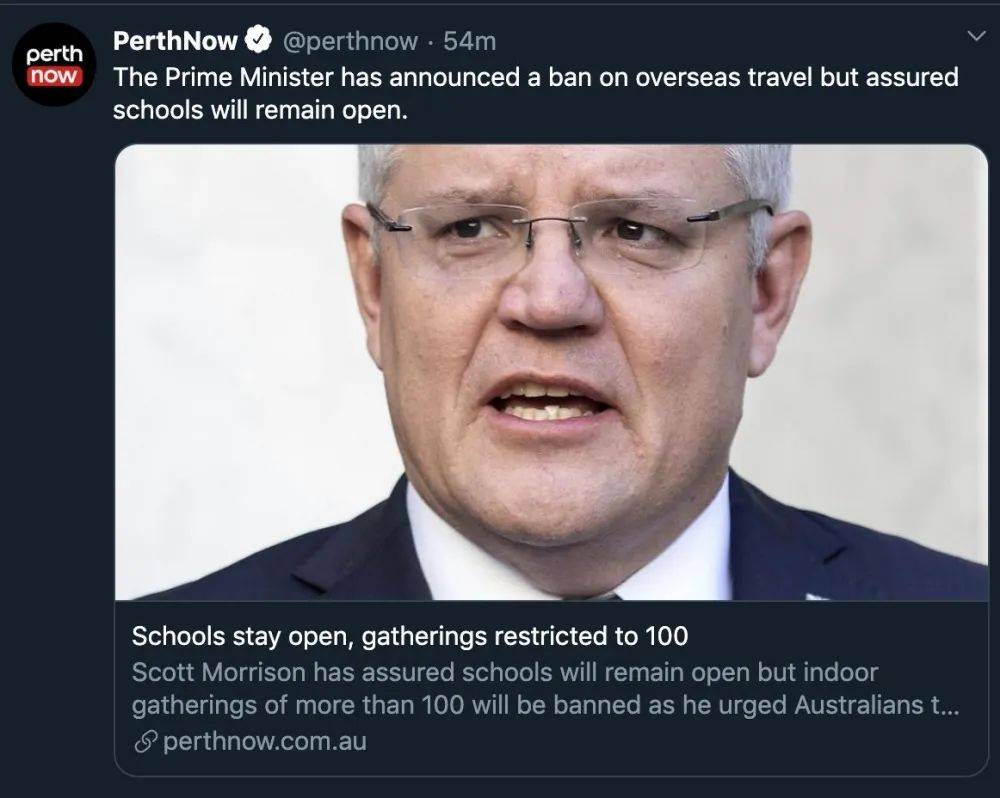Open the article preview photo of the man
1000x798 pixels.
[551, 373]
